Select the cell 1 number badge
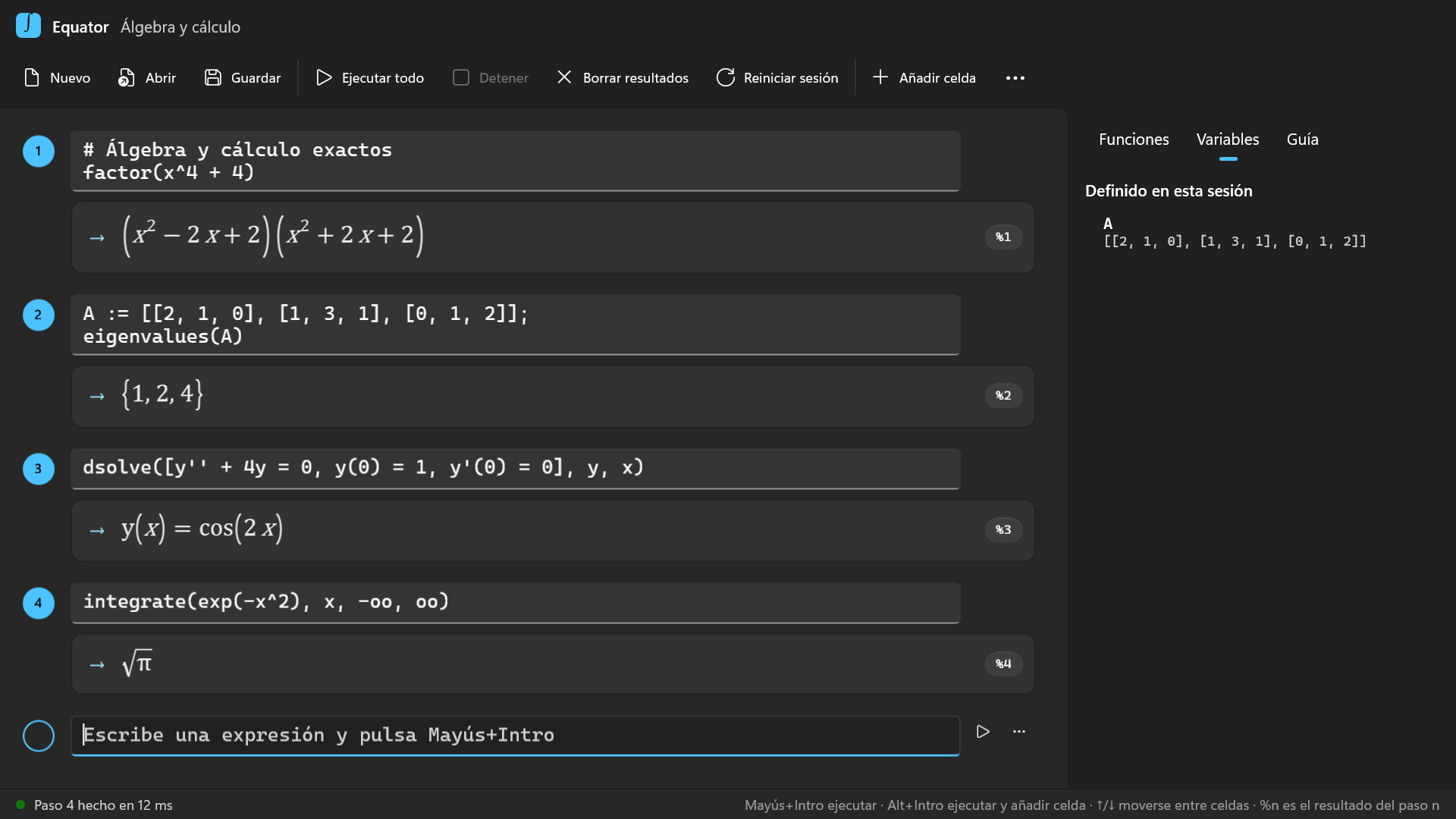Viewport: 1456px width, 819px height. pos(39,151)
